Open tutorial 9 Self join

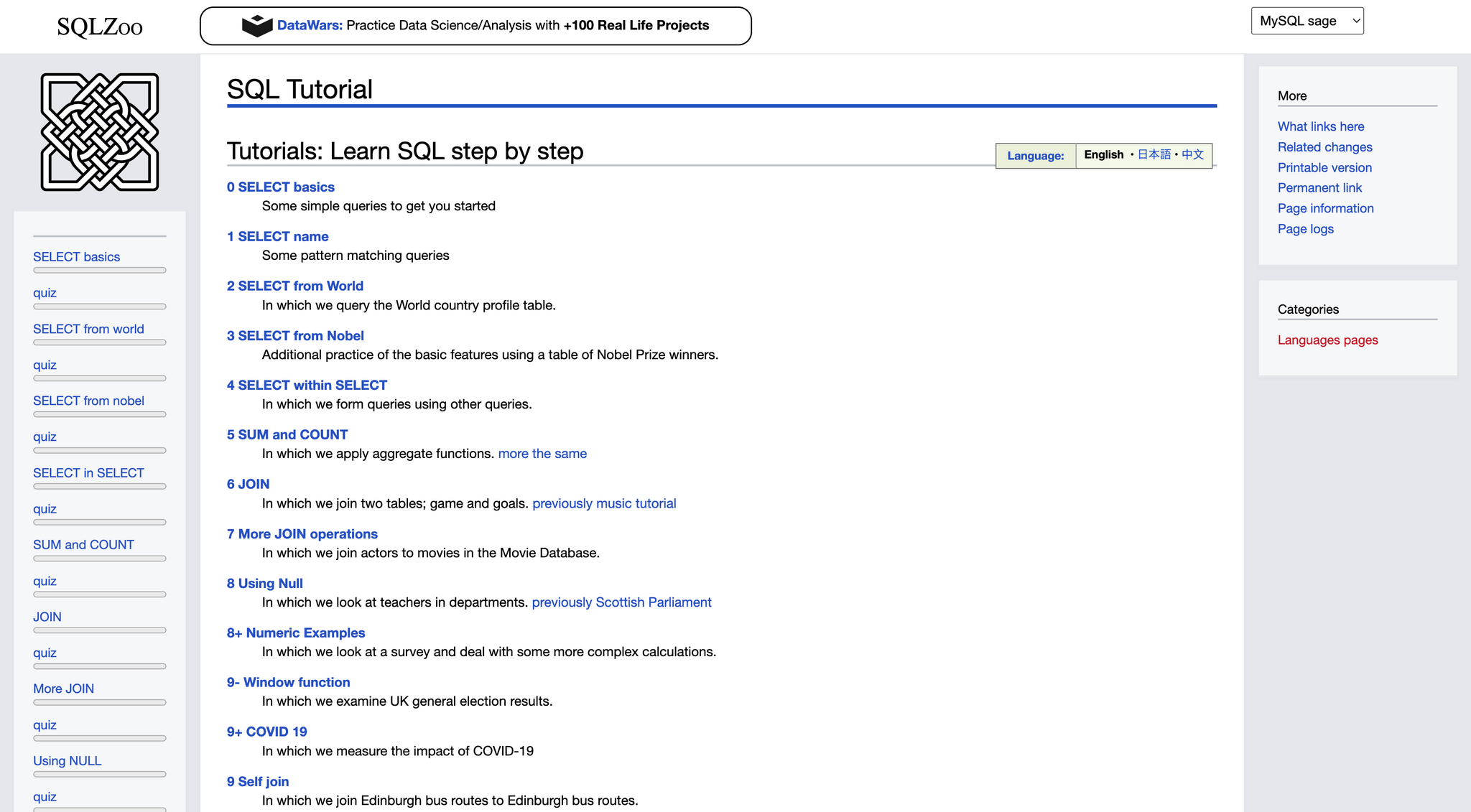click(258, 781)
